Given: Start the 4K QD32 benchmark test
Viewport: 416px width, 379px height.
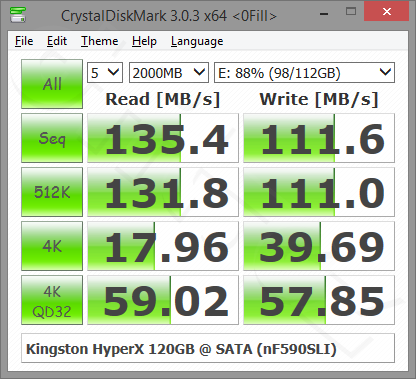Looking at the screenshot, I should click(52, 300).
